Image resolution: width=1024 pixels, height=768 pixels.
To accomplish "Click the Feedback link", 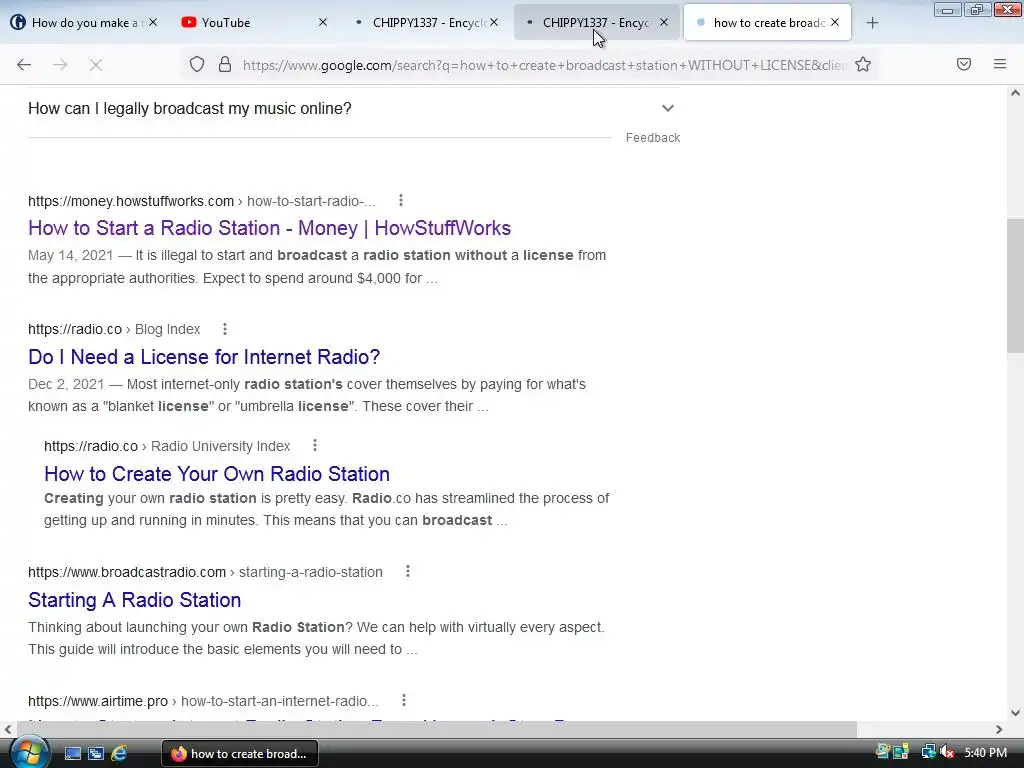I will click(653, 138).
